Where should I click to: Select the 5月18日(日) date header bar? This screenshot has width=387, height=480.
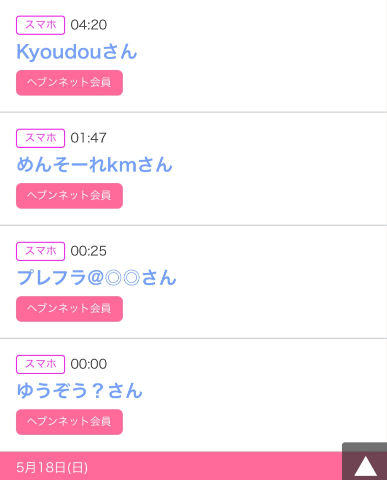171,466
